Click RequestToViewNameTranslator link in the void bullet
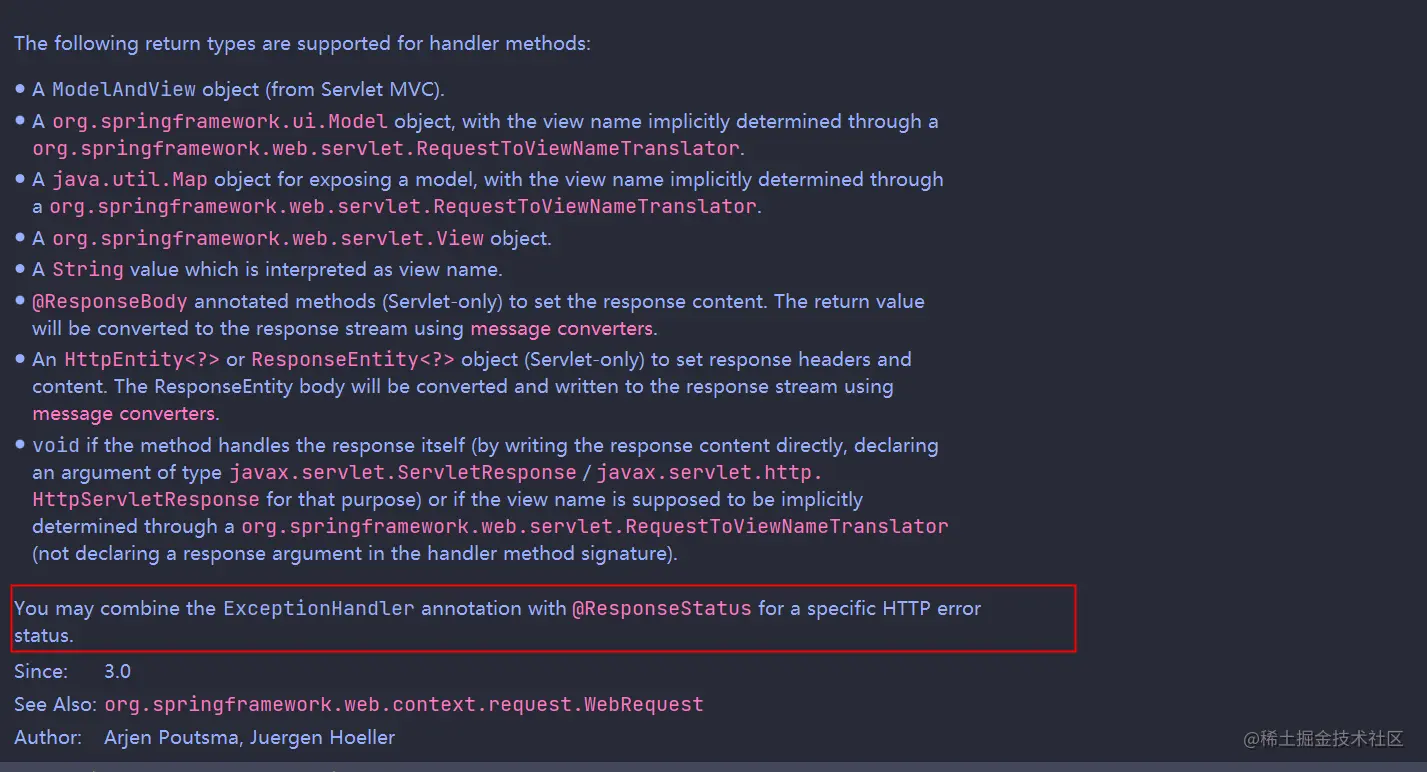This screenshot has height=772, width=1427. pyautogui.click(x=594, y=526)
